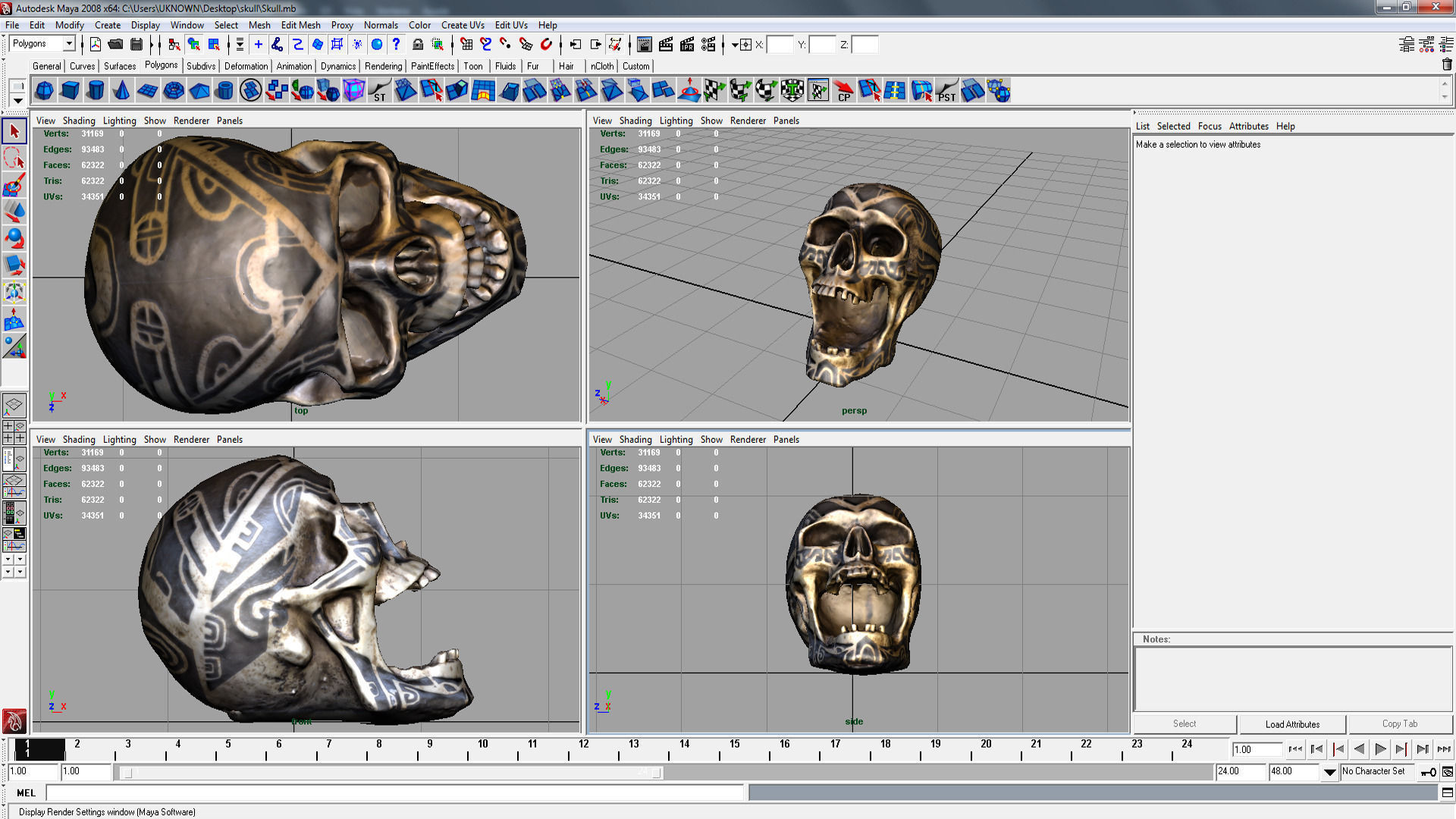Toggle snap to view planes

526,45
